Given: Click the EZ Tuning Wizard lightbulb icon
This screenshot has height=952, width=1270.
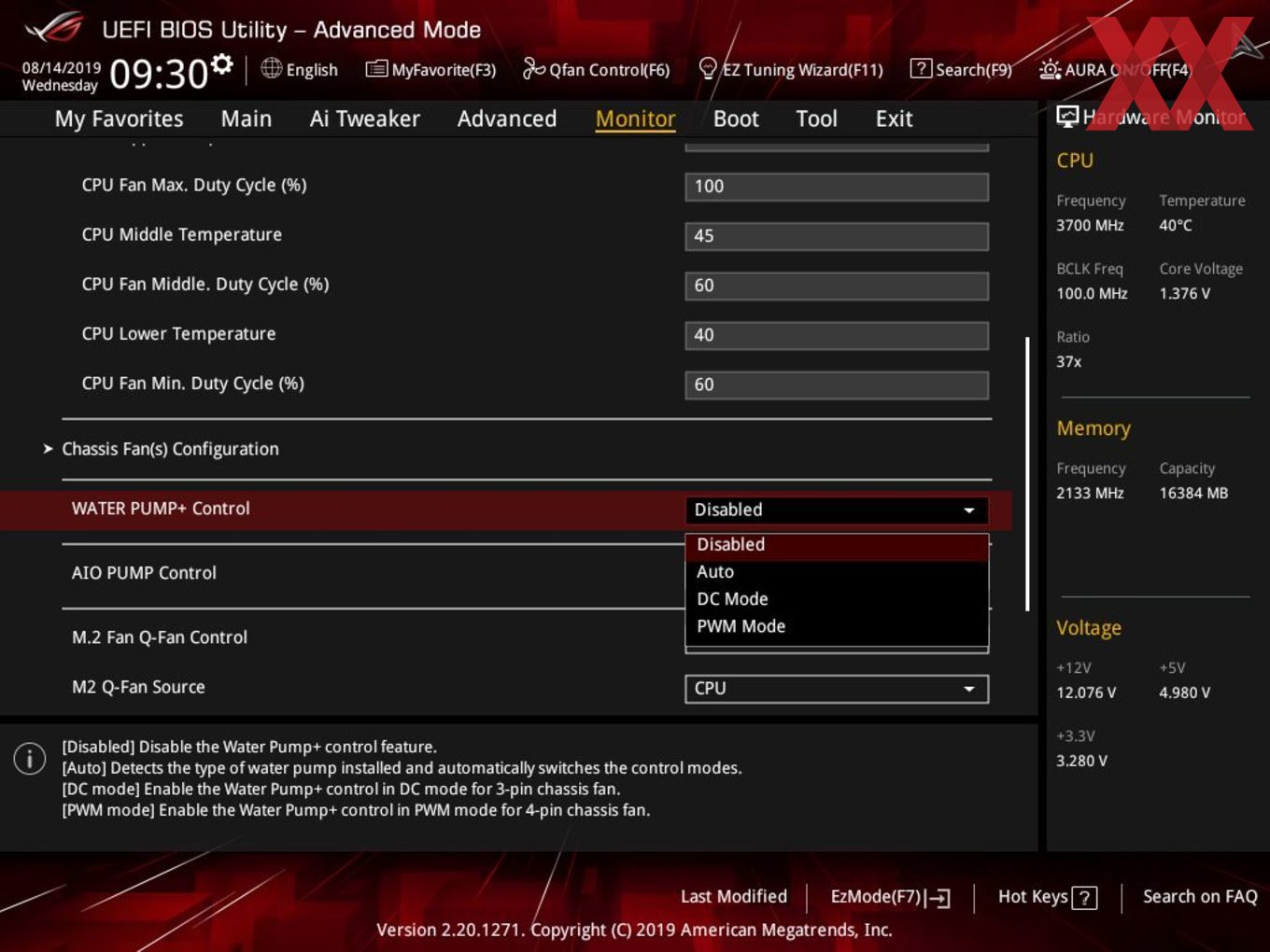Looking at the screenshot, I should point(708,68).
